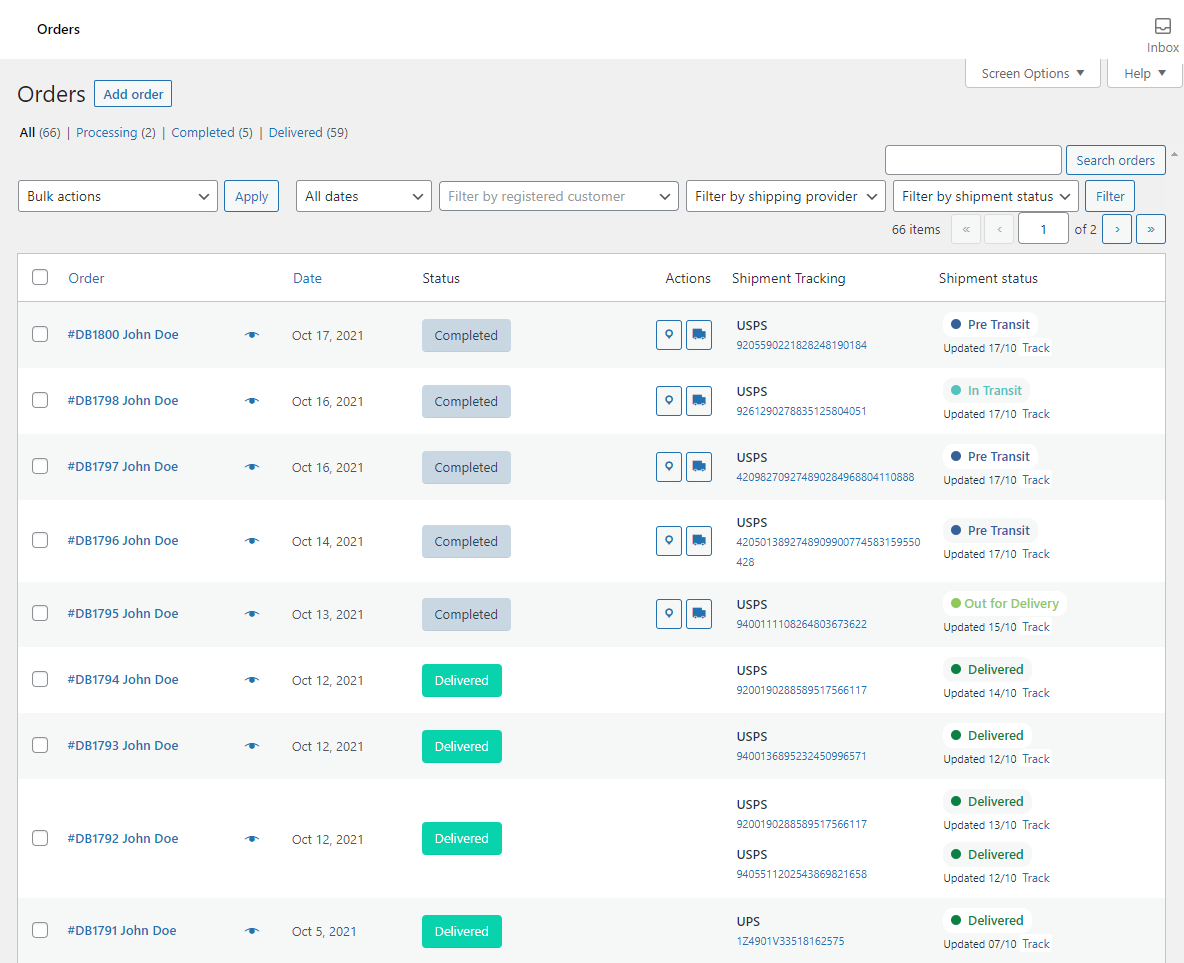Click the location pin icon for order #DB1795
This screenshot has height=963, width=1184.
pos(668,613)
